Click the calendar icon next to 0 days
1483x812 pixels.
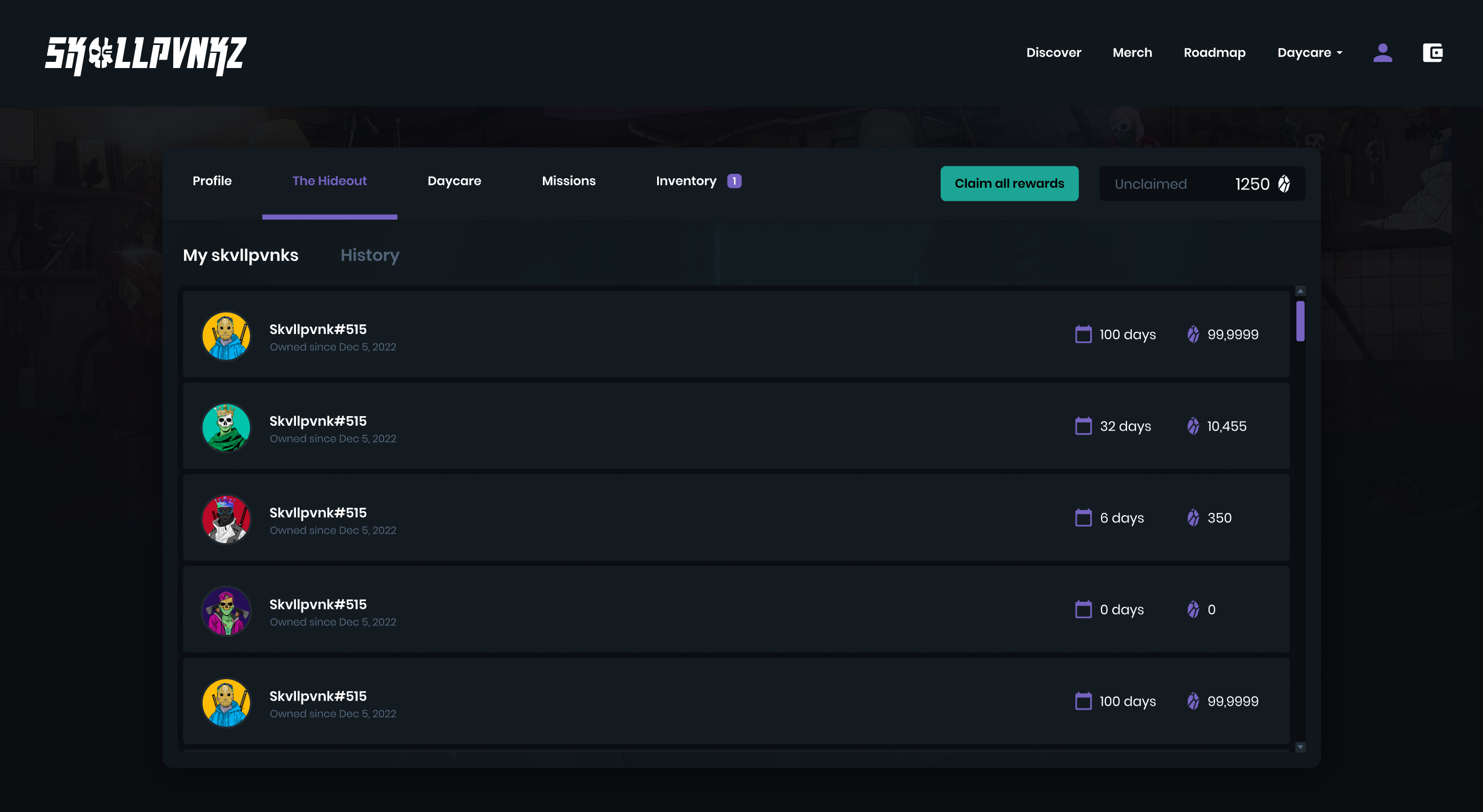tap(1083, 609)
